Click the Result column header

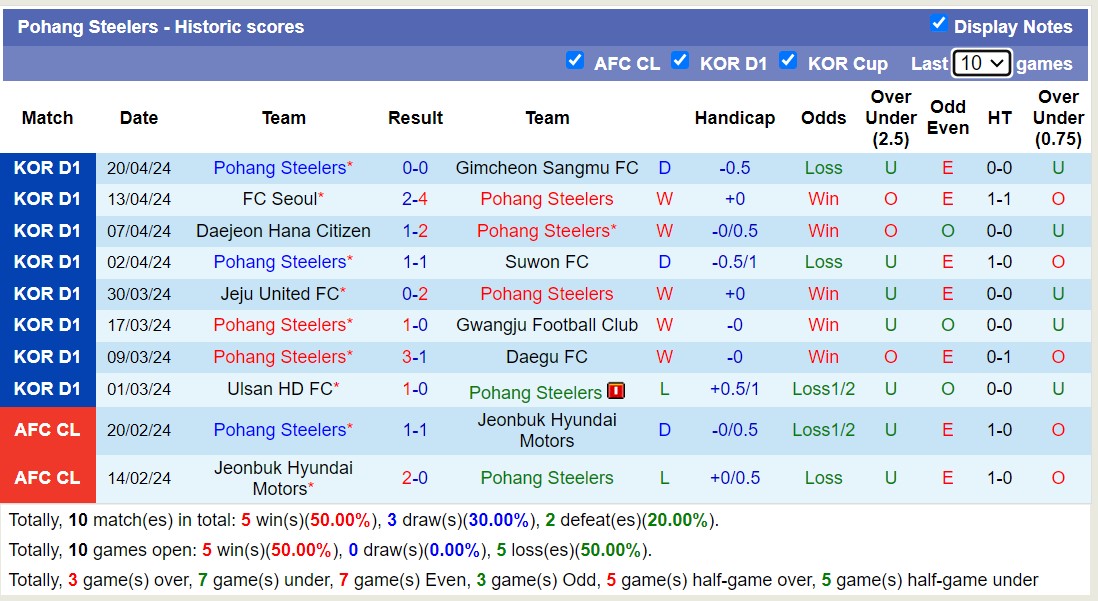[415, 117]
